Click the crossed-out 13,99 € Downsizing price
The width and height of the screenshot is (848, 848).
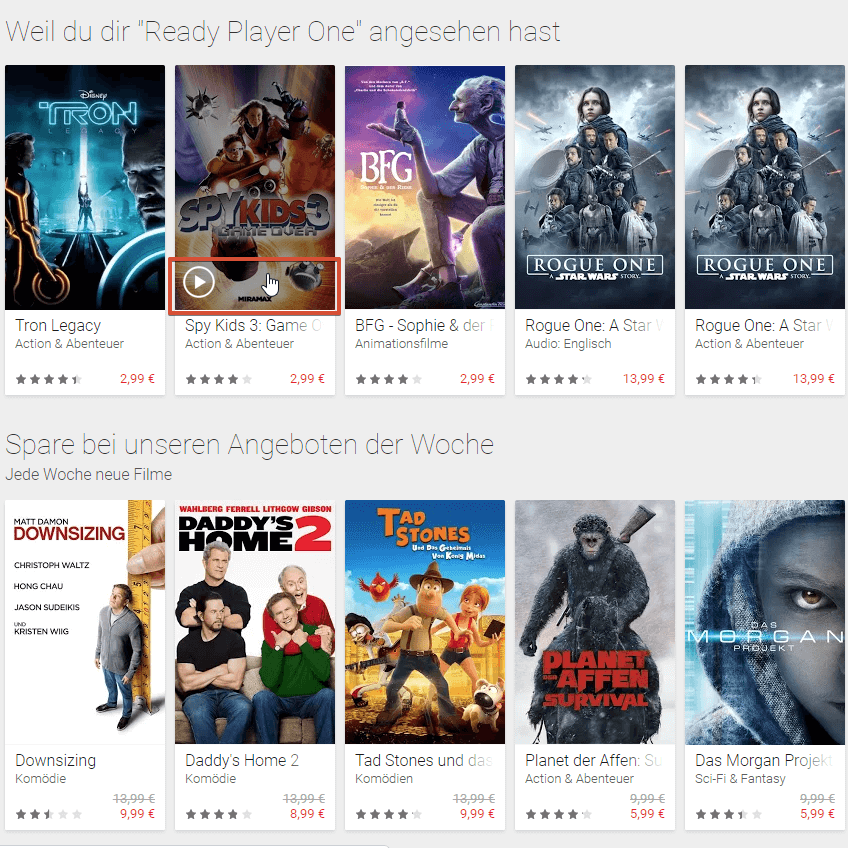(x=134, y=798)
